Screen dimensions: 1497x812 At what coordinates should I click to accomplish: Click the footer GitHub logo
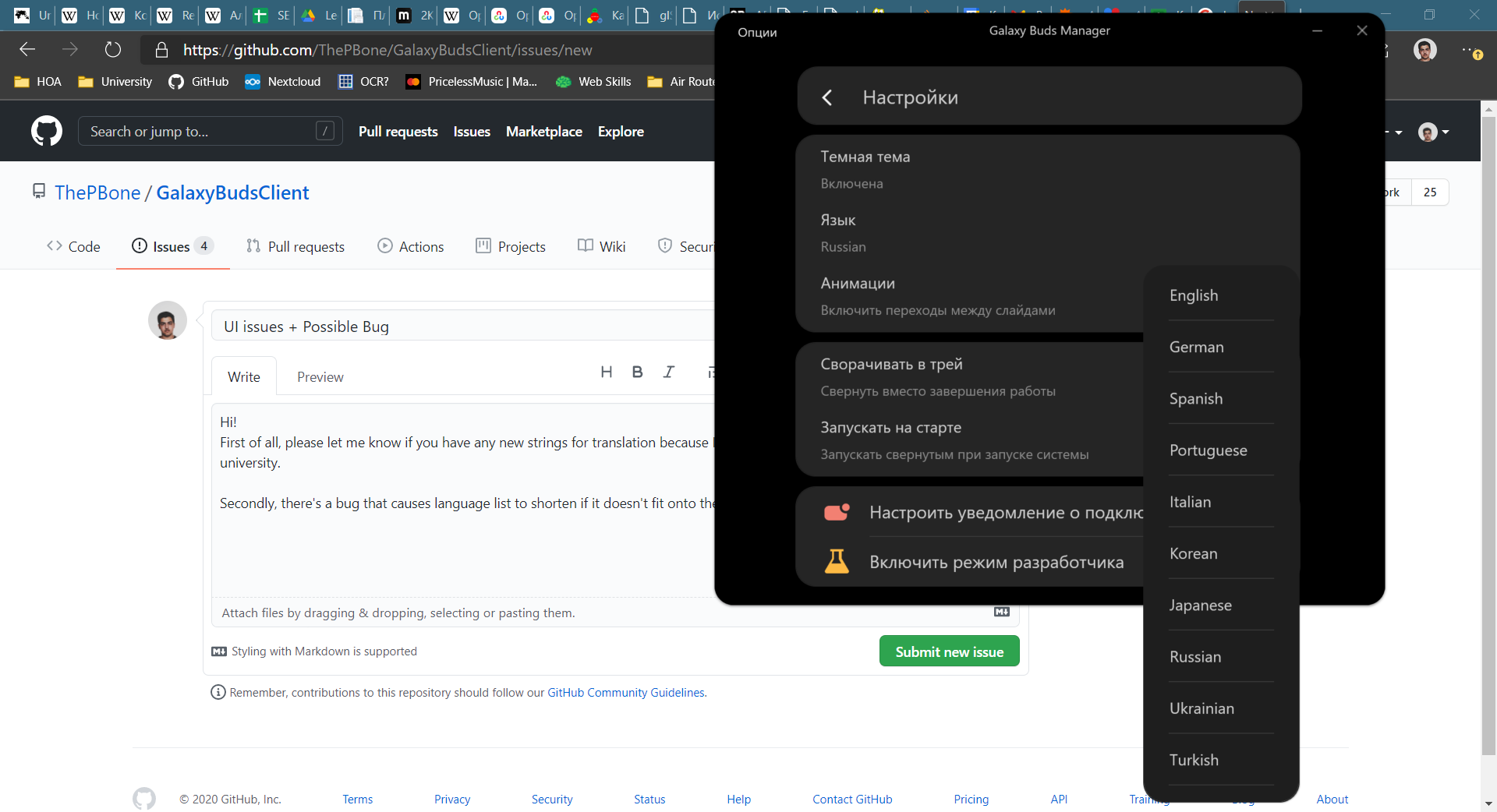(x=144, y=799)
